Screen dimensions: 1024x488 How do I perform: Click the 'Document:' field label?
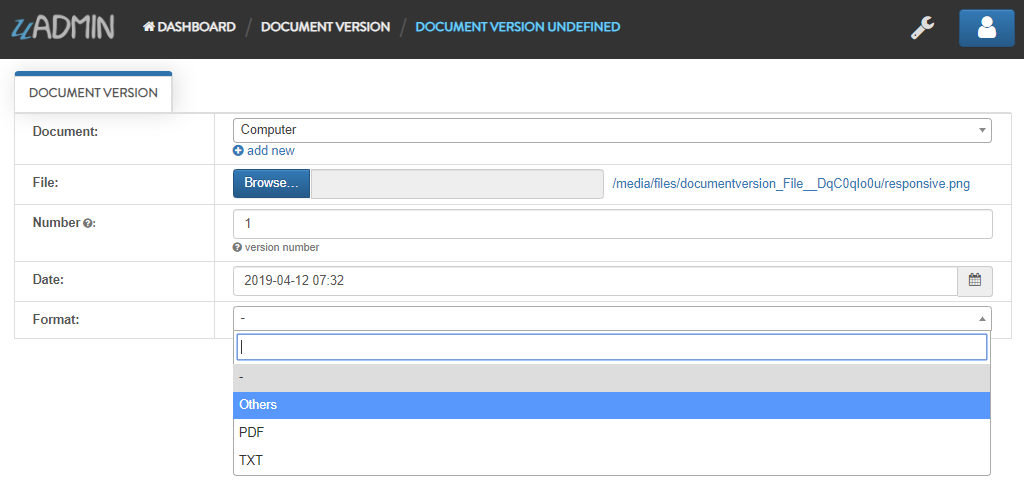click(65, 131)
